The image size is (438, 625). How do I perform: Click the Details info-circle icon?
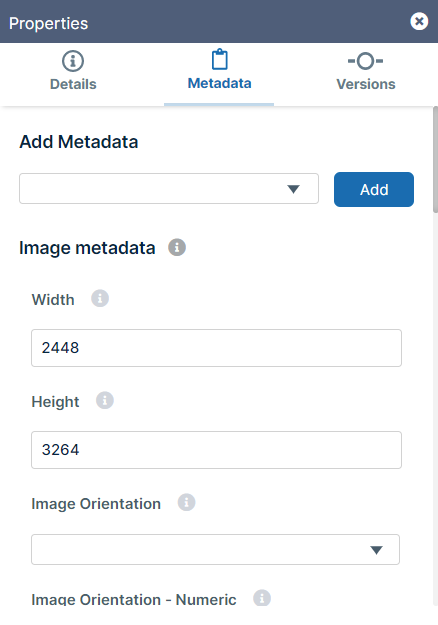[x=73, y=61]
